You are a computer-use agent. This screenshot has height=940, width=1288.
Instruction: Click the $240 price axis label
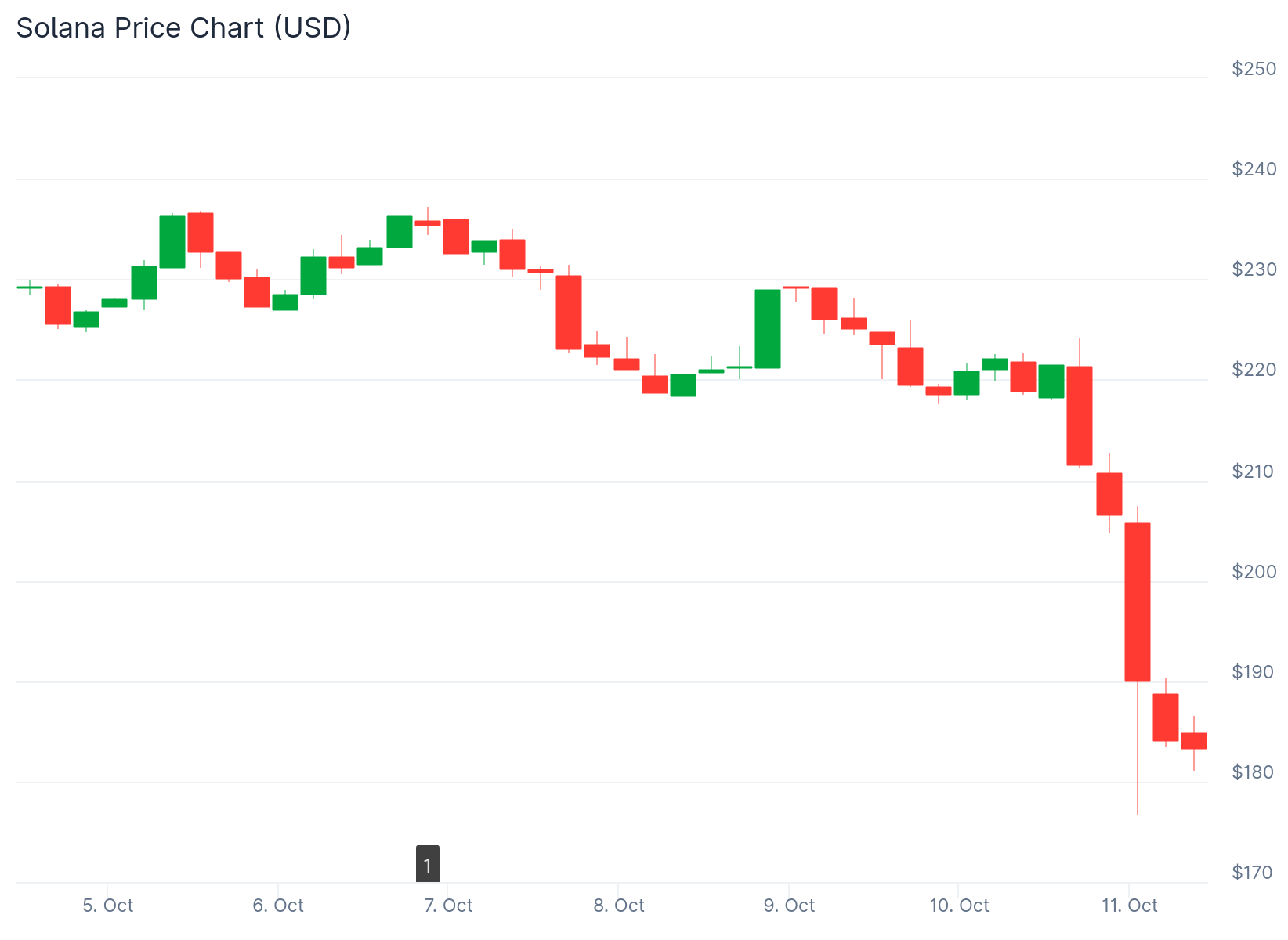pyautogui.click(x=1254, y=169)
